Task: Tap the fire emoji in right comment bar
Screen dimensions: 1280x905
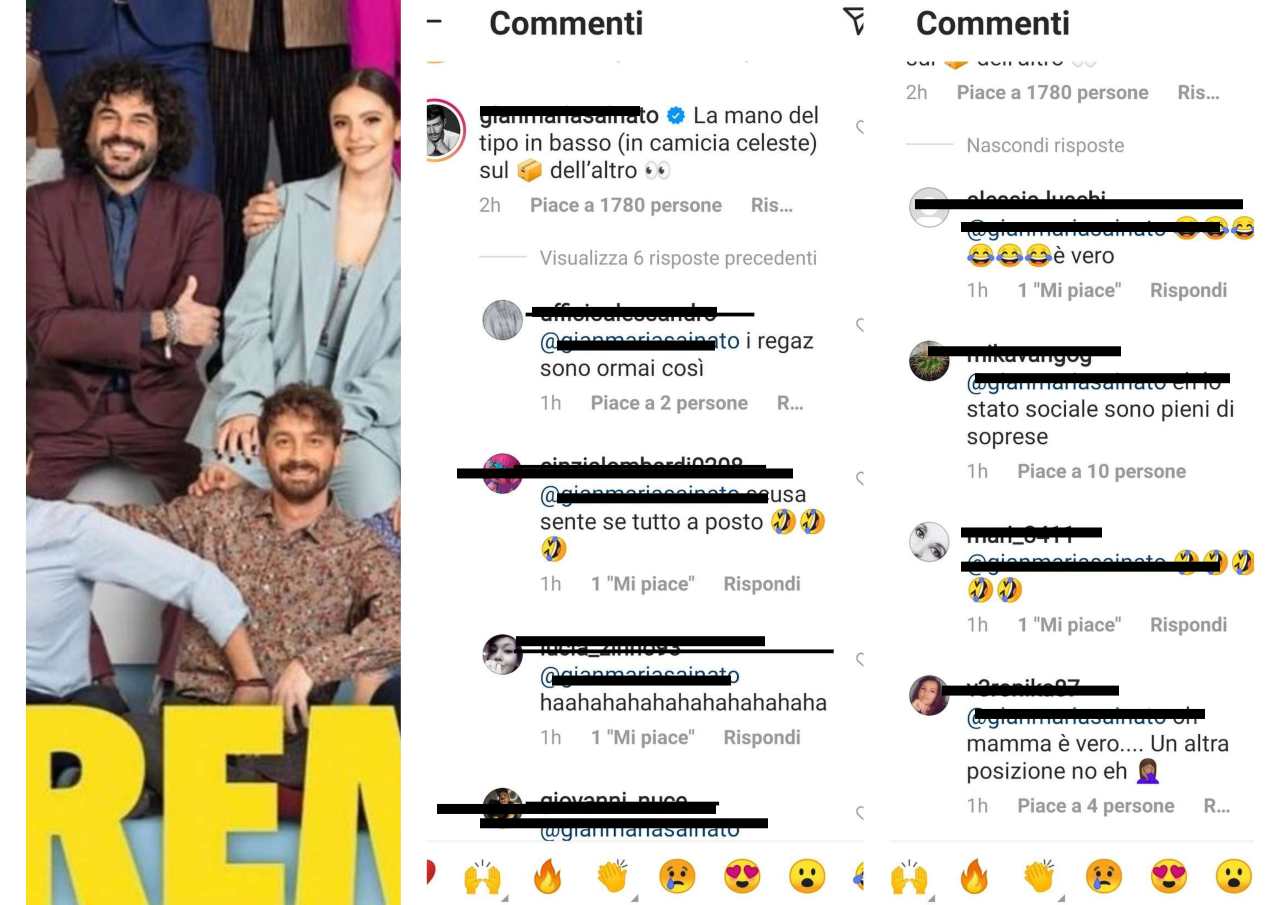Action: tap(974, 877)
